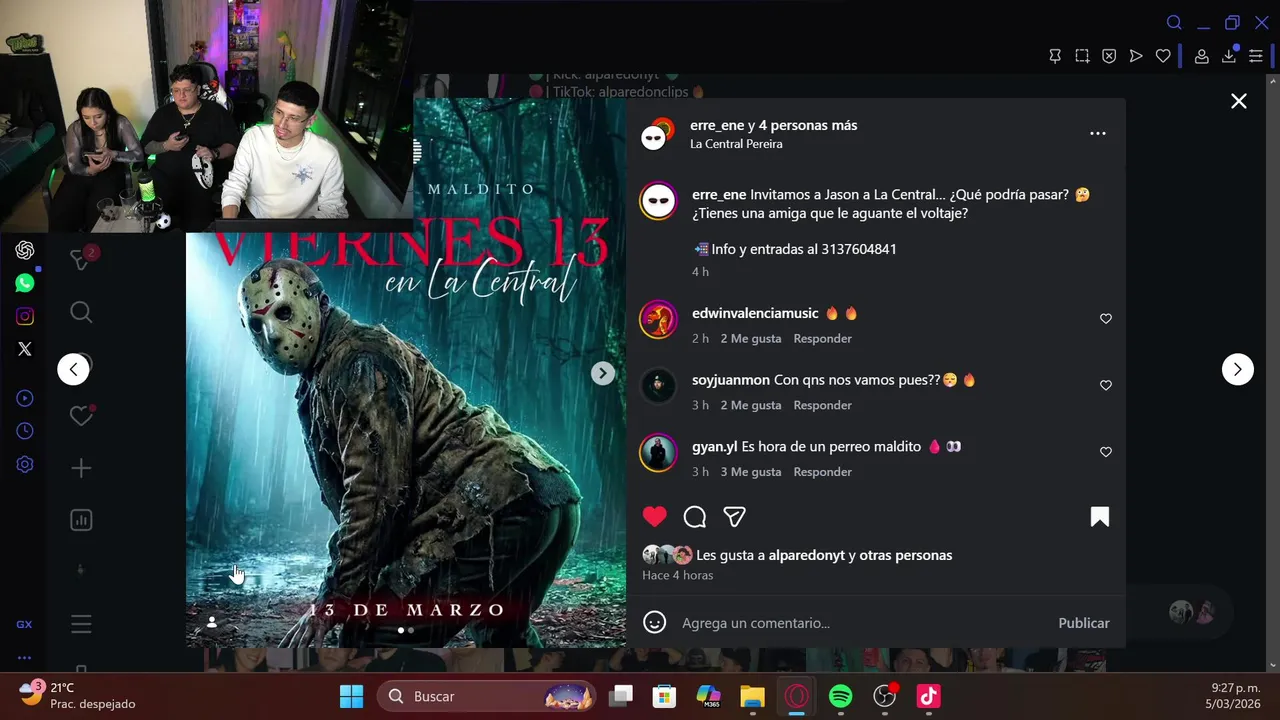This screenshot has height=720, width=1280.
Task: Open 'La Central Pereira' location link
Action: [736, 144]
